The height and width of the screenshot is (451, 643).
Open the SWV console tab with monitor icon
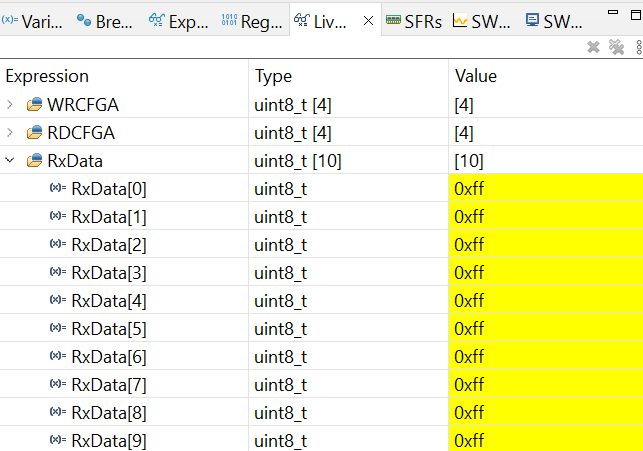pos(554,21)
